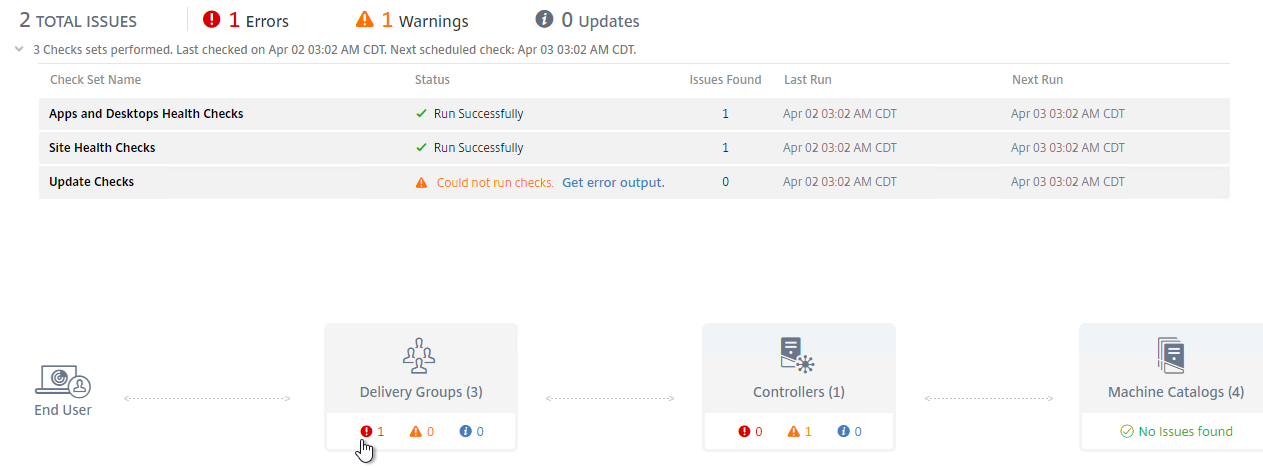Select the Site Health Checks row
The height and width of the screenshot is (470, 1263).
point(634,148)
